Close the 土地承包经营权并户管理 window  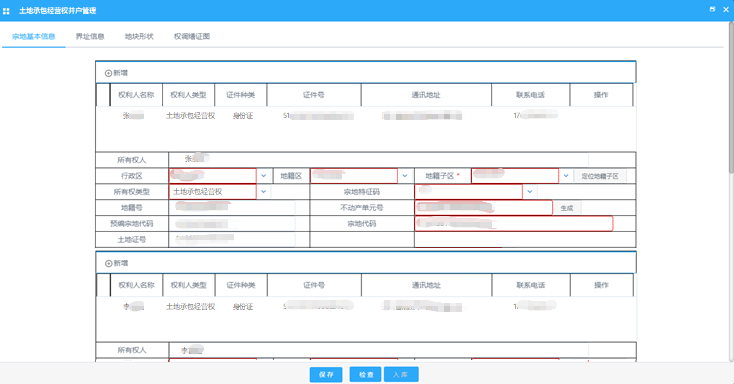coord(726,9)
